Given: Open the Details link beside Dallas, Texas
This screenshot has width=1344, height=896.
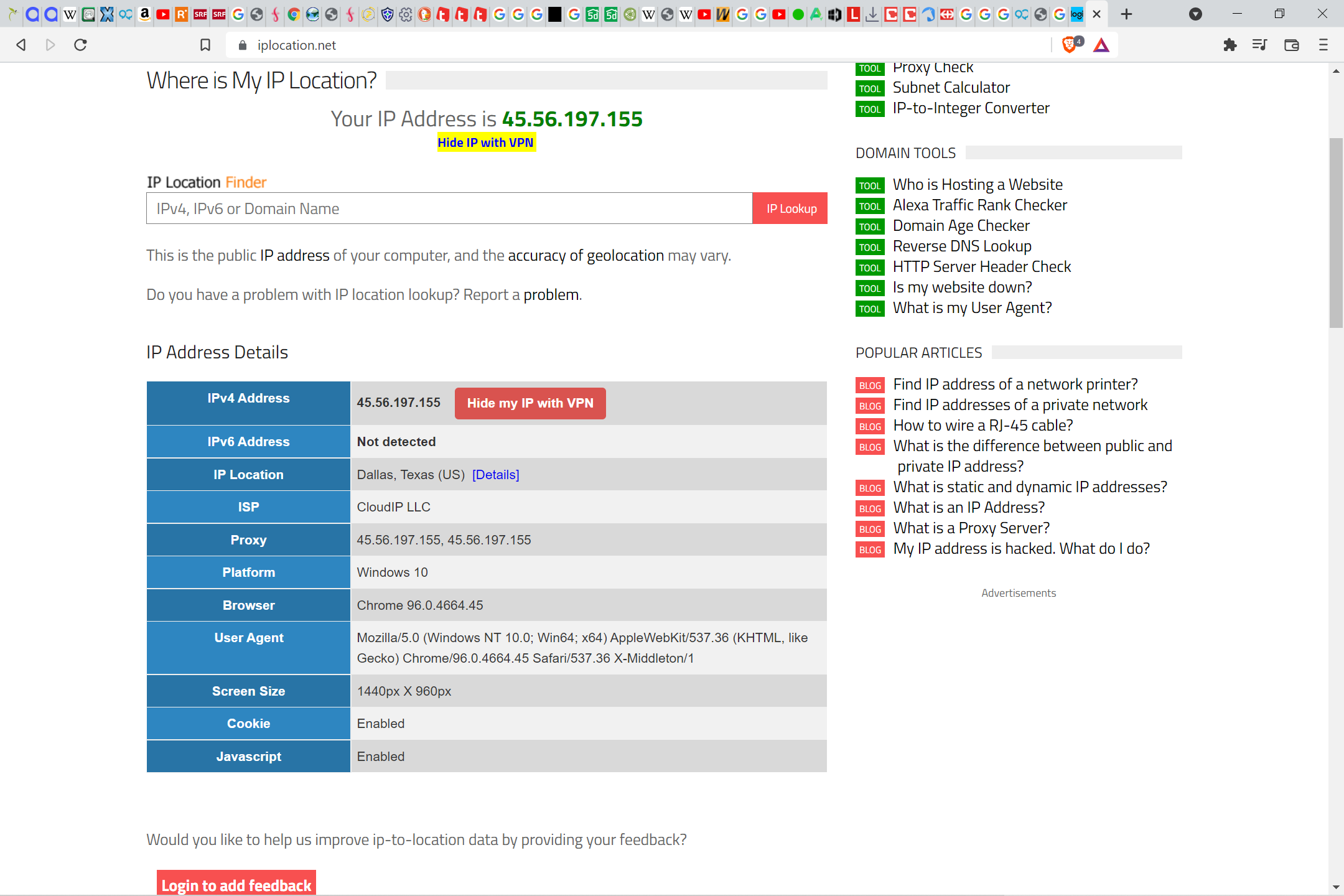Looking at the screenshot, I should point(495,475).
